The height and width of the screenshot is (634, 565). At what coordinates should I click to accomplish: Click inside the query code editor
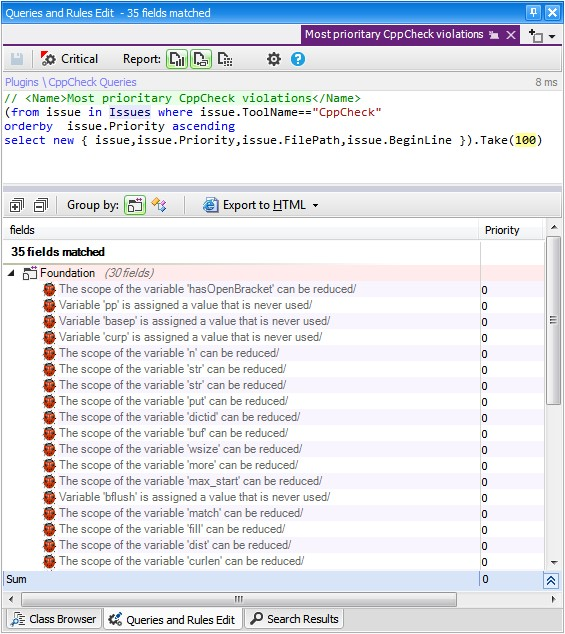point(282,137)
